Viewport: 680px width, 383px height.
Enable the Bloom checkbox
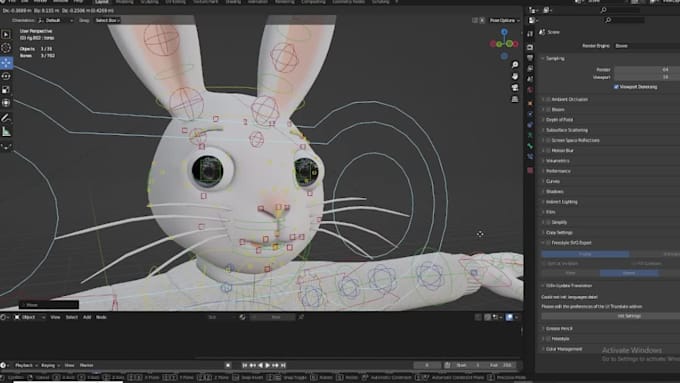tap(548, 110)
